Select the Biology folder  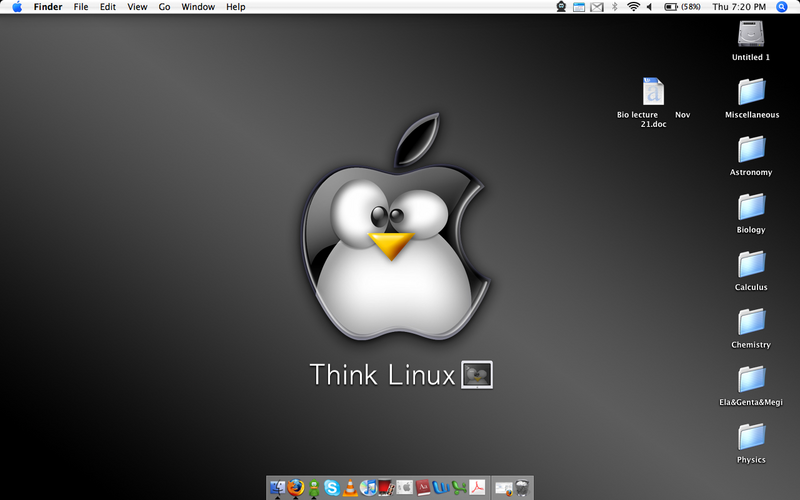point(751,214)
